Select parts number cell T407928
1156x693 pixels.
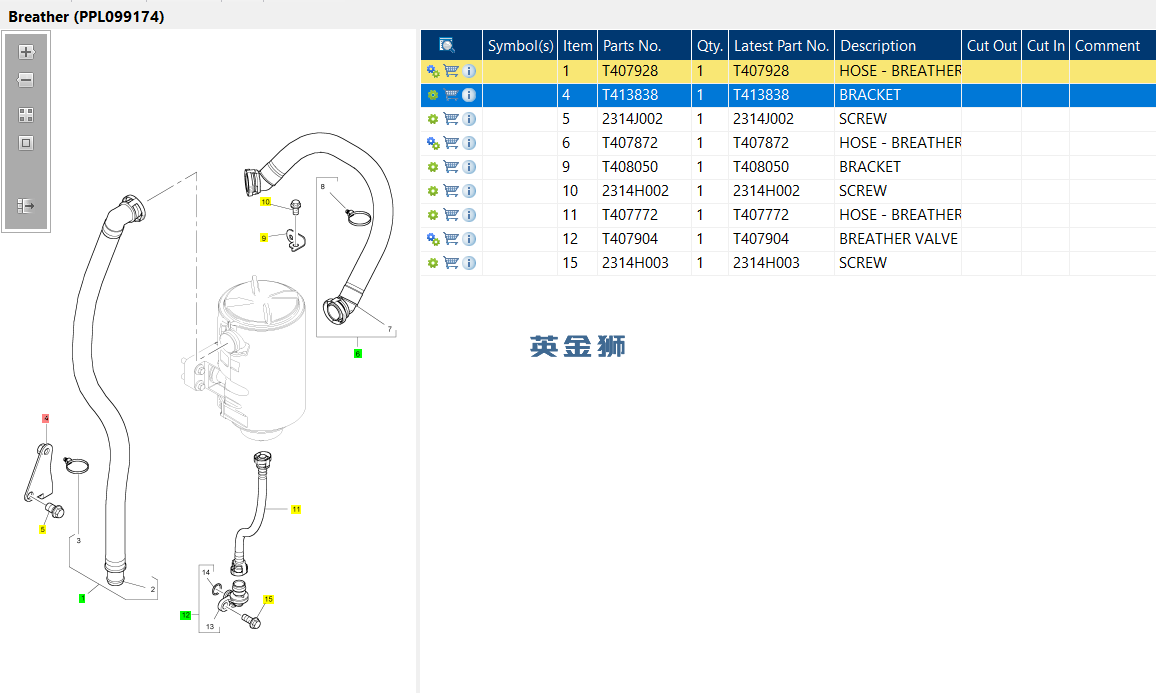[x=644, y=72]
